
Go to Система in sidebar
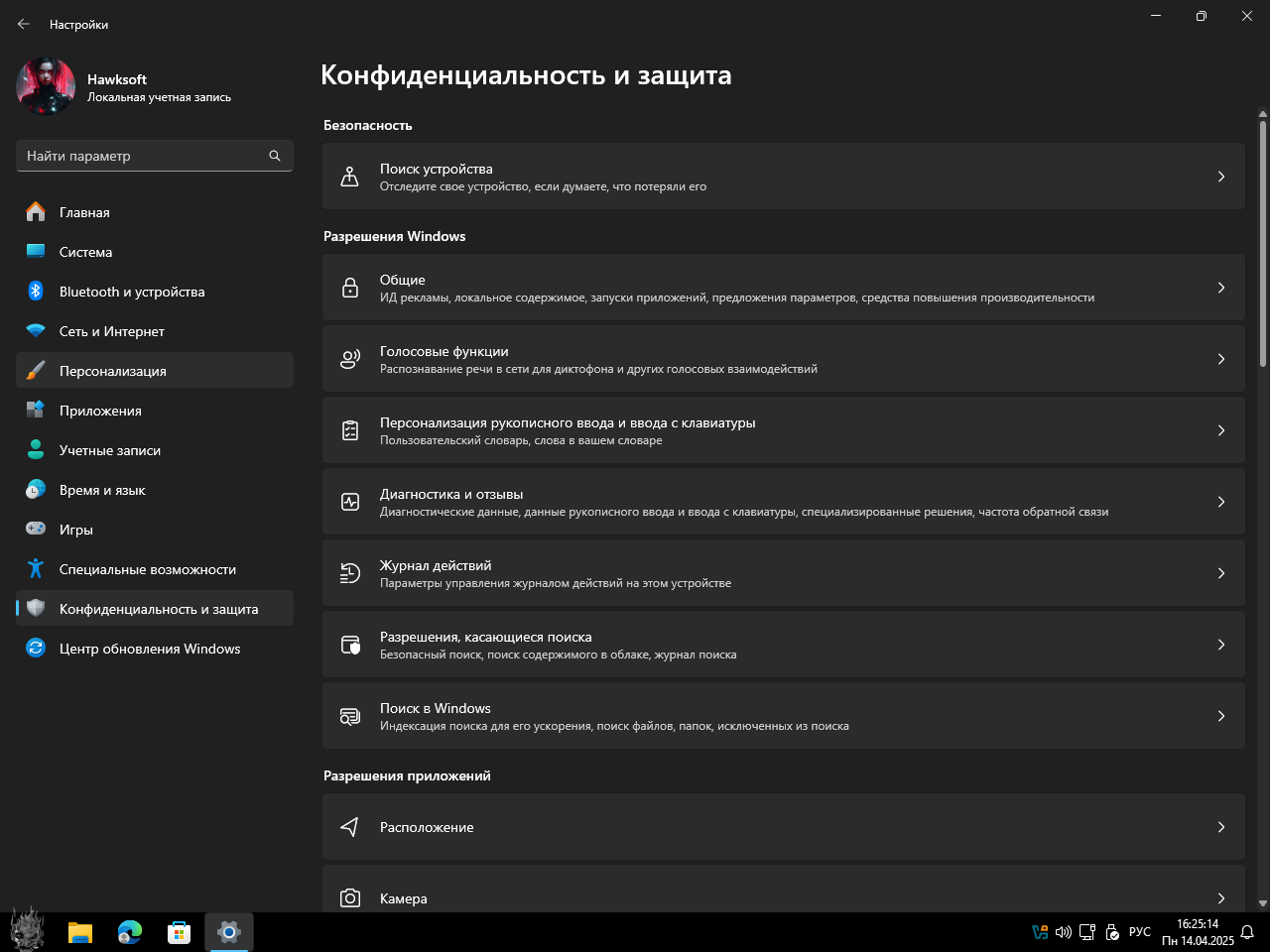[85, 252]
